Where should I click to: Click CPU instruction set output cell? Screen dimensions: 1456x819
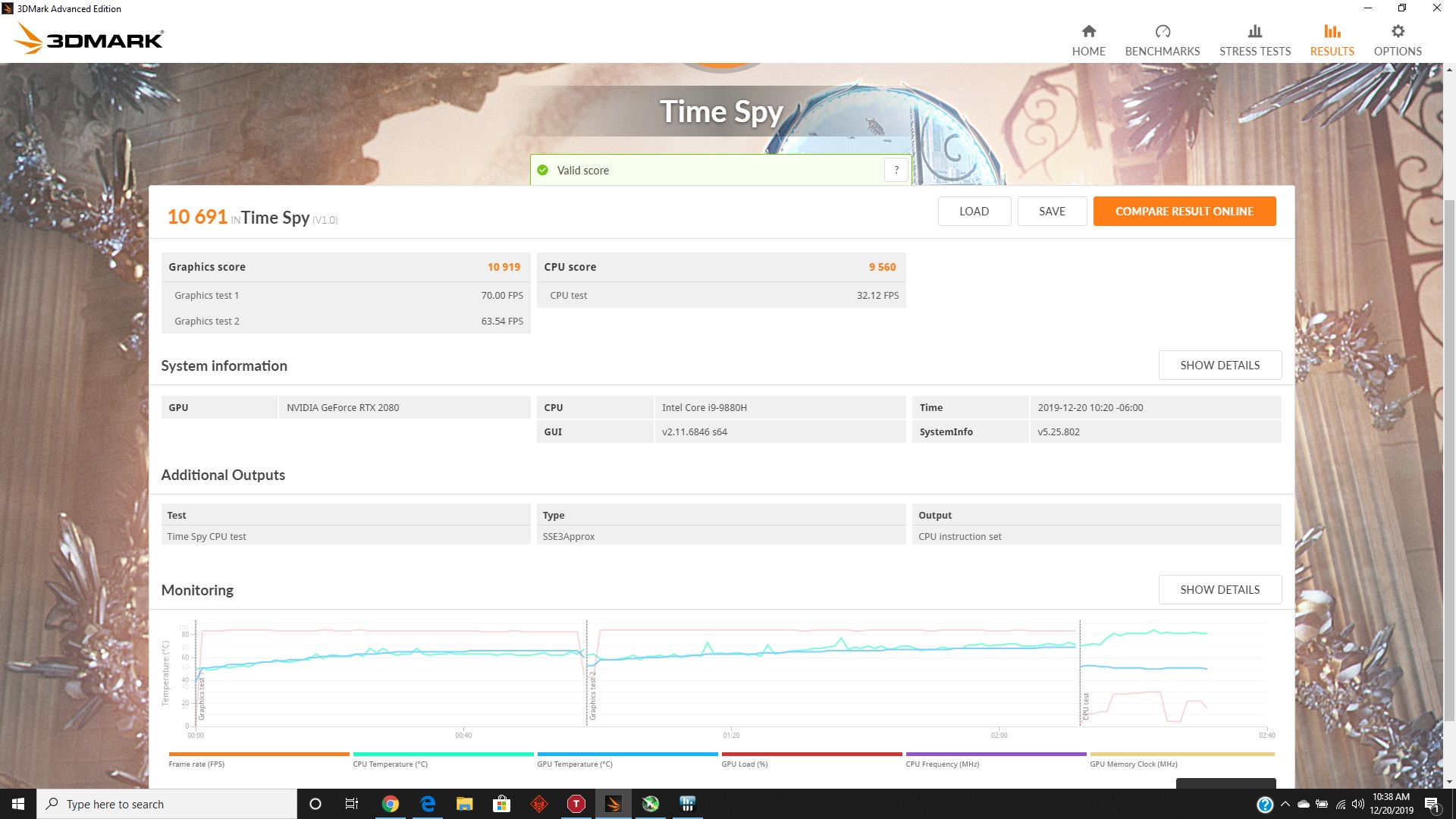1097,536
